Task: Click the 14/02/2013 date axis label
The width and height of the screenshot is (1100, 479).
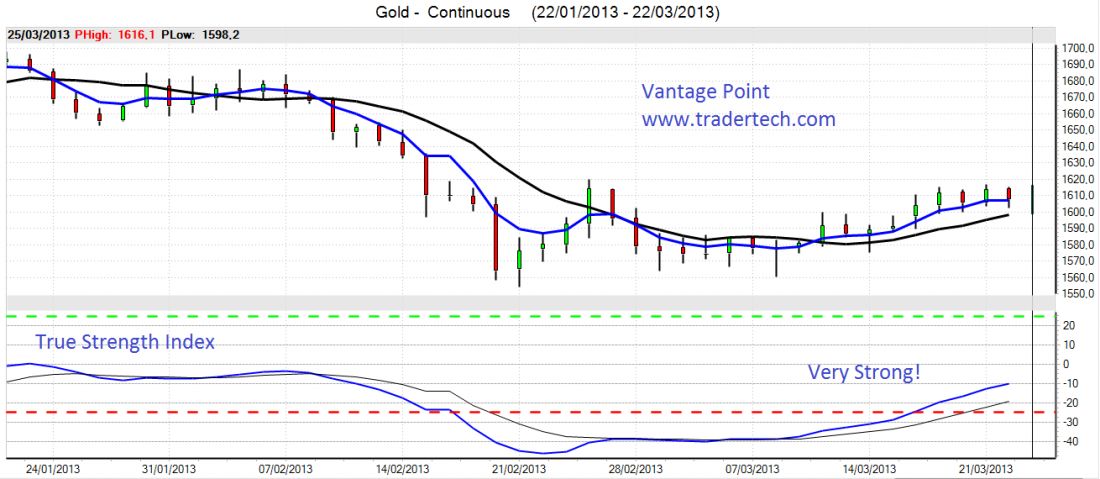Action: click(x=402, y=467)
